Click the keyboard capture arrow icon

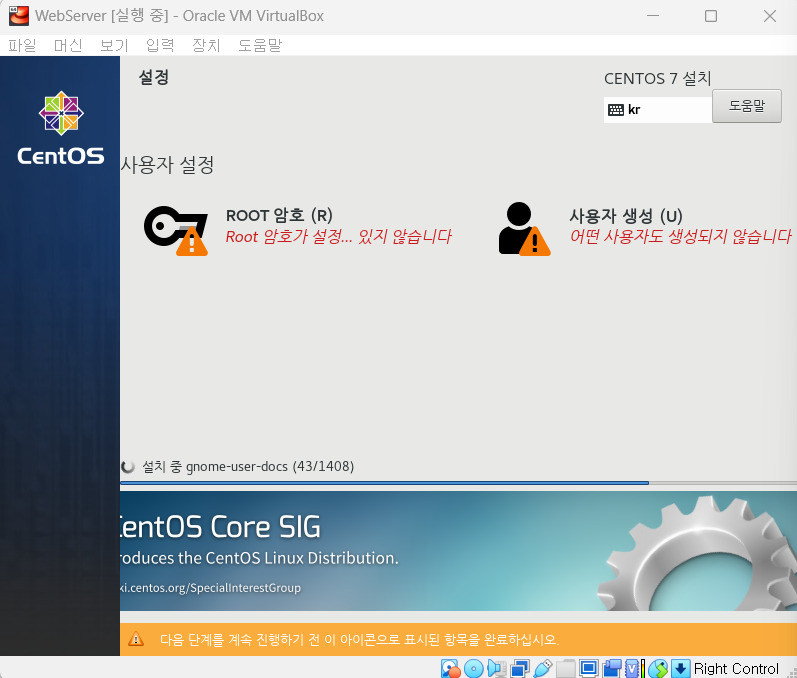[x=681, y=668]
